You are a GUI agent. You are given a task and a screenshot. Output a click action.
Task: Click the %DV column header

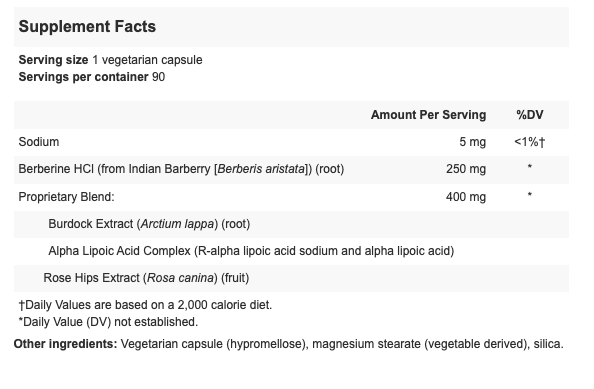530,115
